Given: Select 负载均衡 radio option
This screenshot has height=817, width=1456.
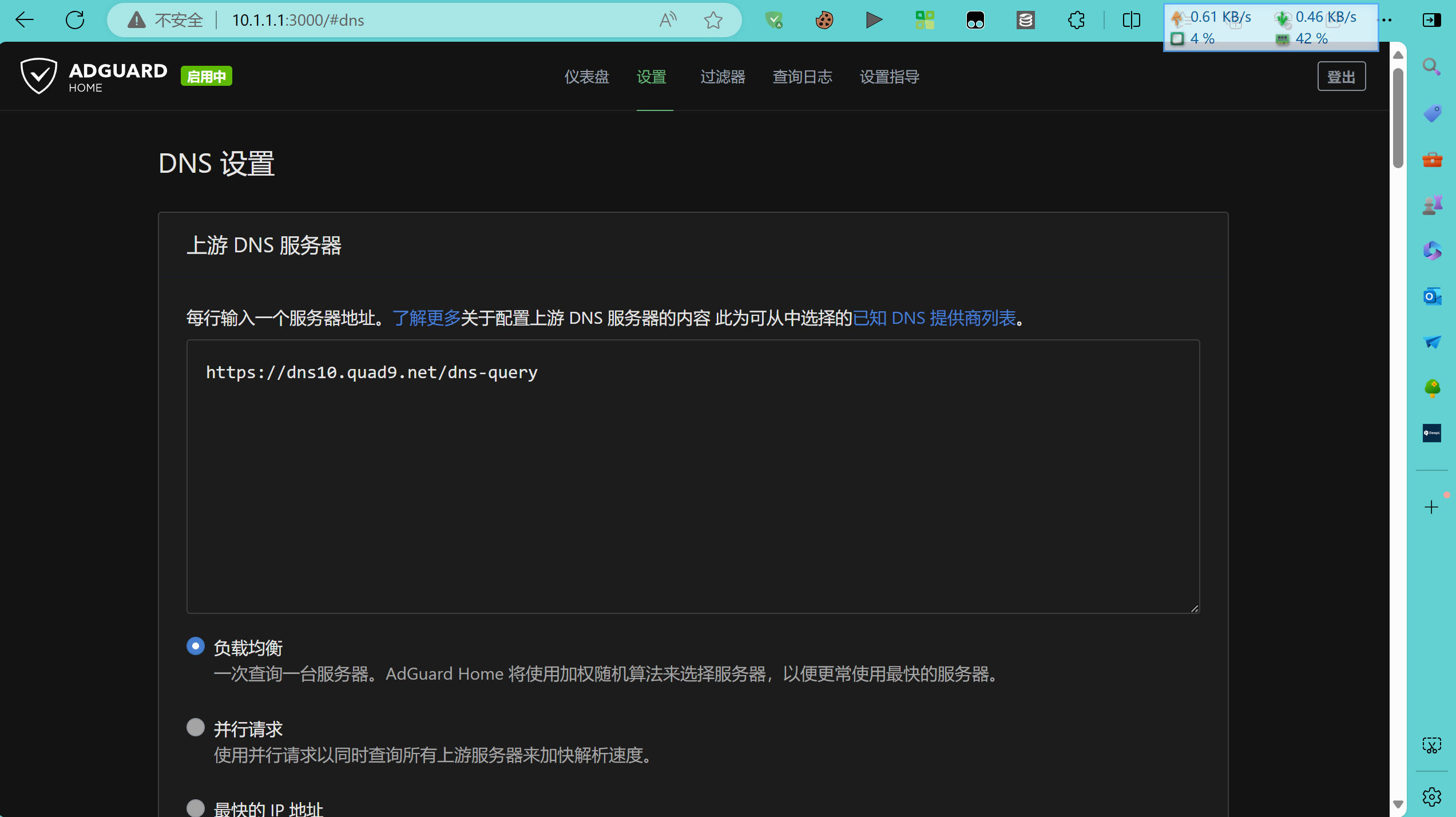Looking at the screenshot, I should 196,647.
